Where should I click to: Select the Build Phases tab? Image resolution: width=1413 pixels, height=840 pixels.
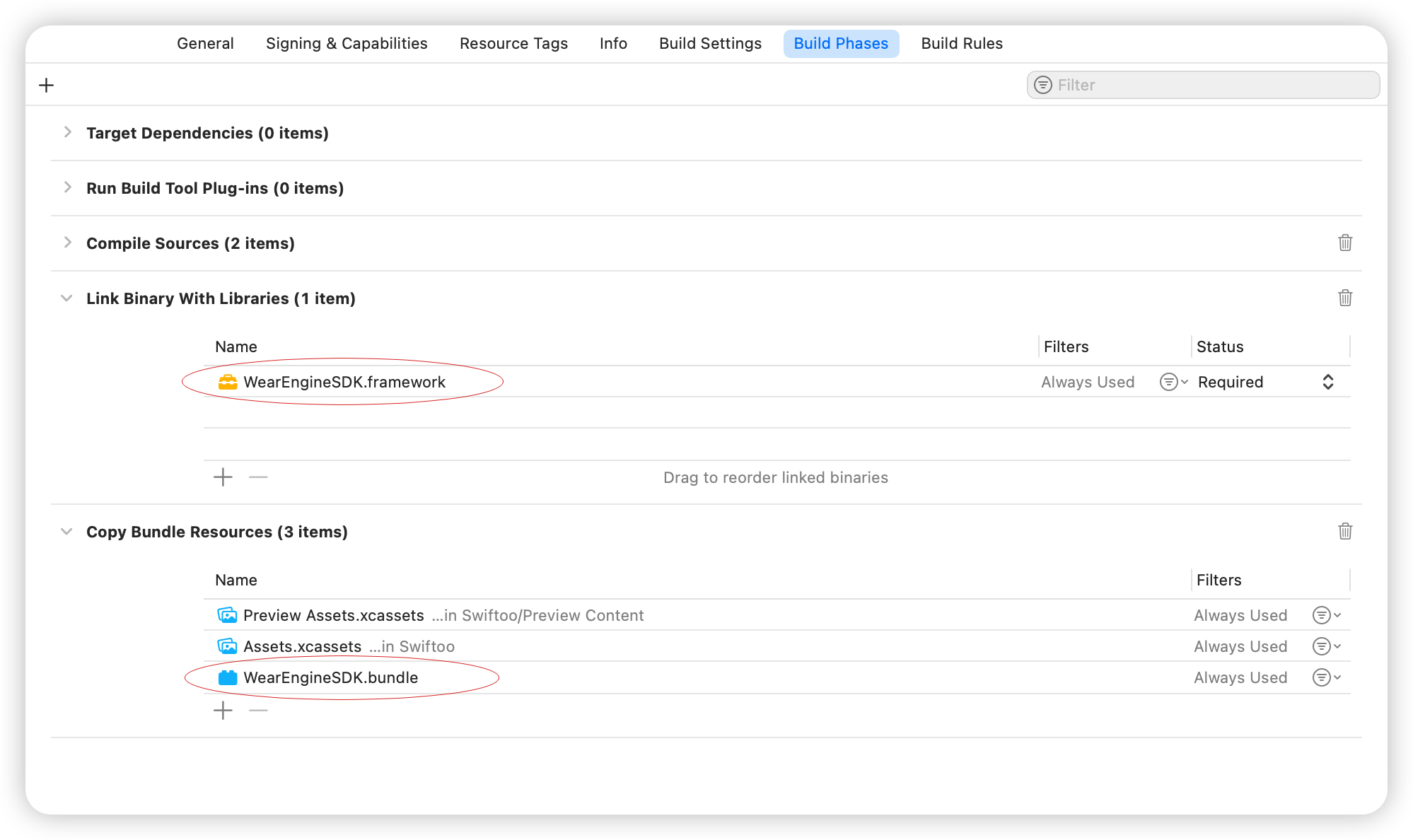coord(841,43)
